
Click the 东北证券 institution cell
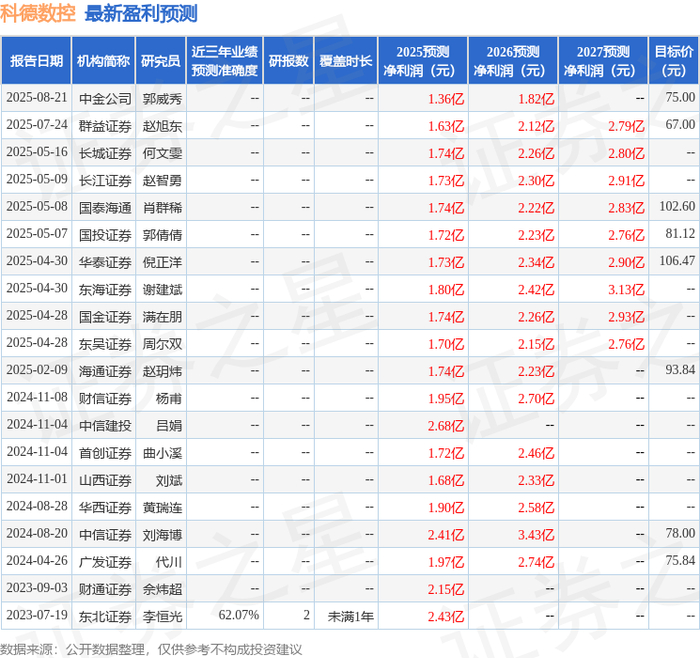[x=105, y=616]
